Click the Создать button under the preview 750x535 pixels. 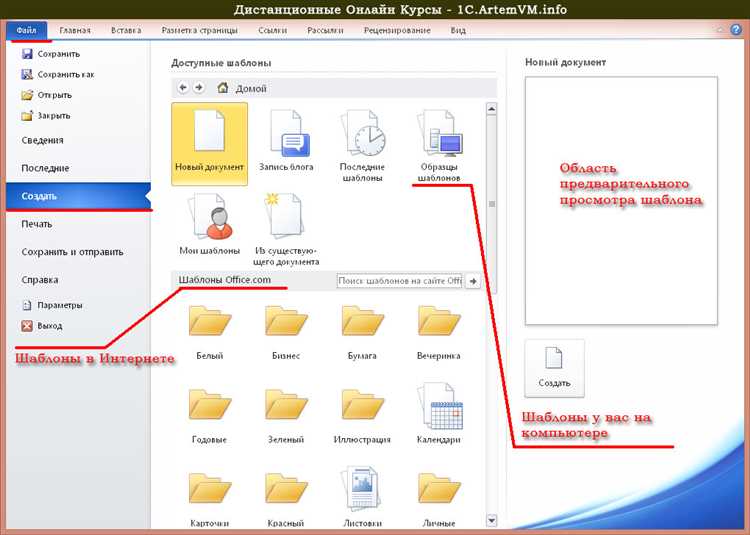tap(554, 368)
